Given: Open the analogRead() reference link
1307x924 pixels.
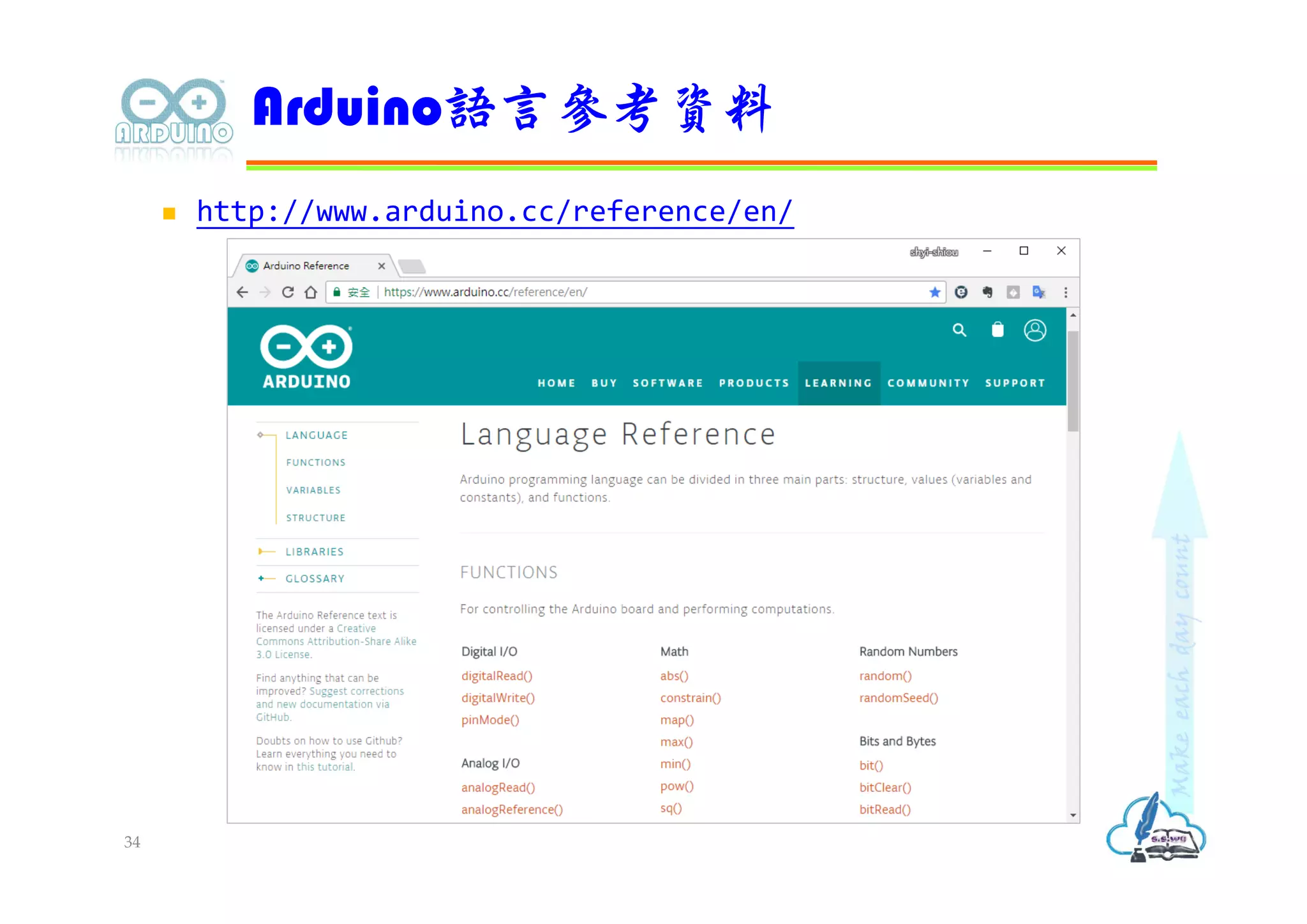Looking at the screenshot, I should (498, 787).
